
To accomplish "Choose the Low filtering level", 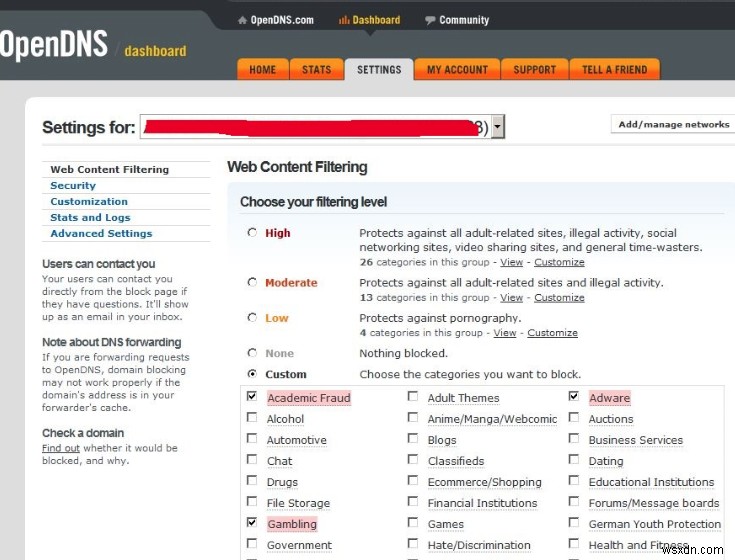I will click(252, 318).
